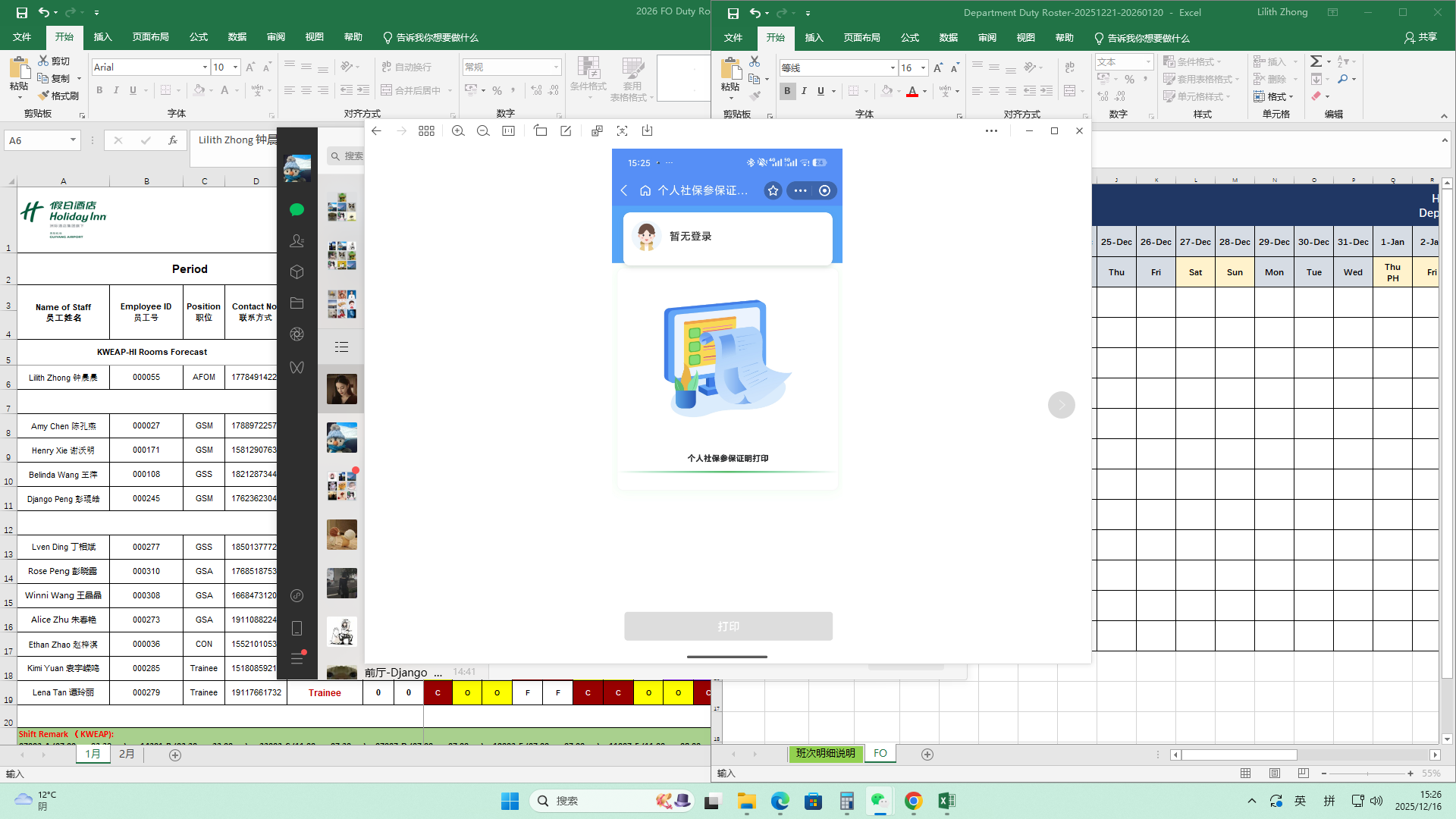This screenshot has width=1456, height=819.
Task: Click zoom out icon in image viewer
Action: tap(483, 131)
